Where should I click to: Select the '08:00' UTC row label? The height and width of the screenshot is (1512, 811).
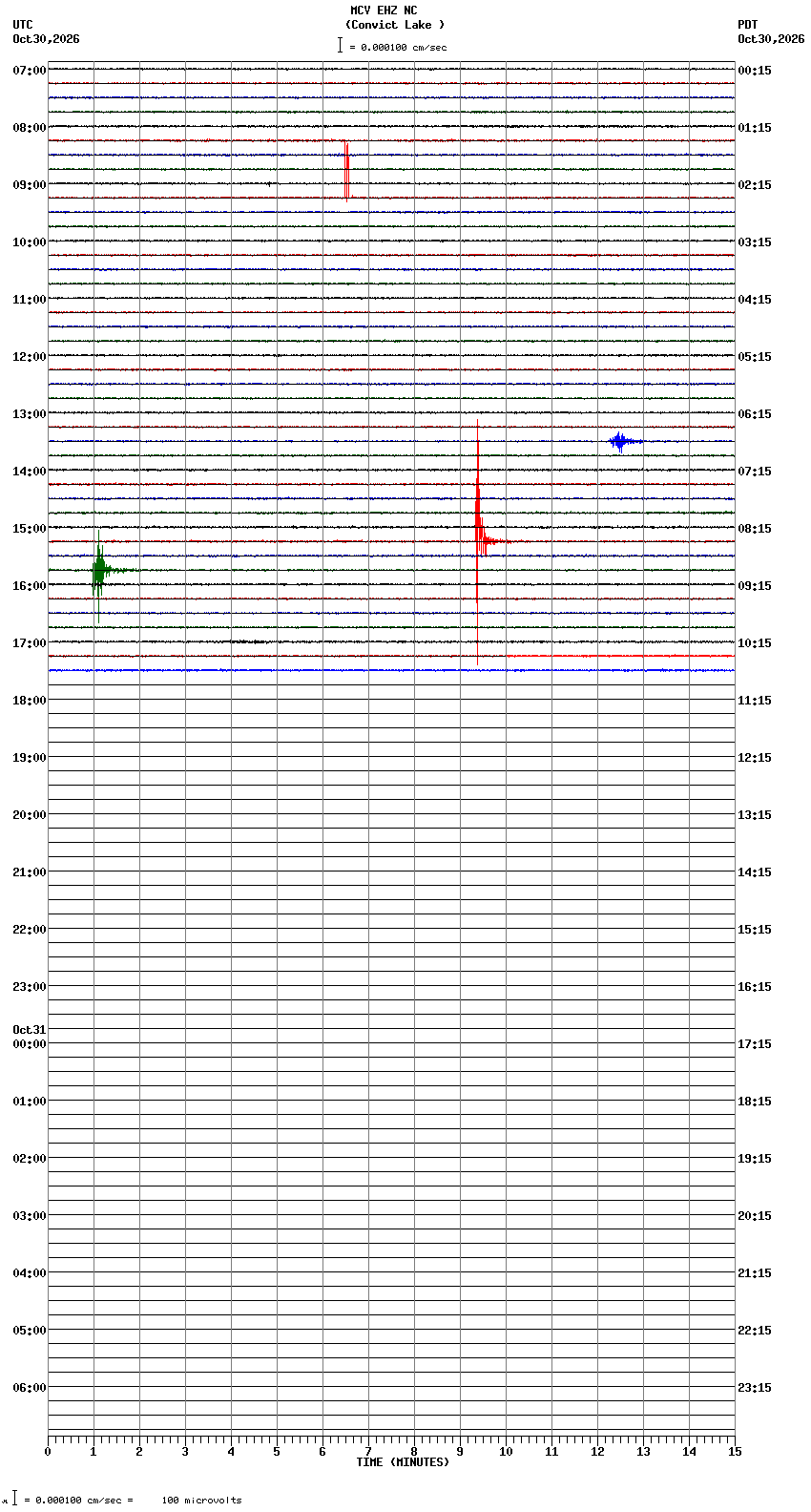tap(30, 128)
